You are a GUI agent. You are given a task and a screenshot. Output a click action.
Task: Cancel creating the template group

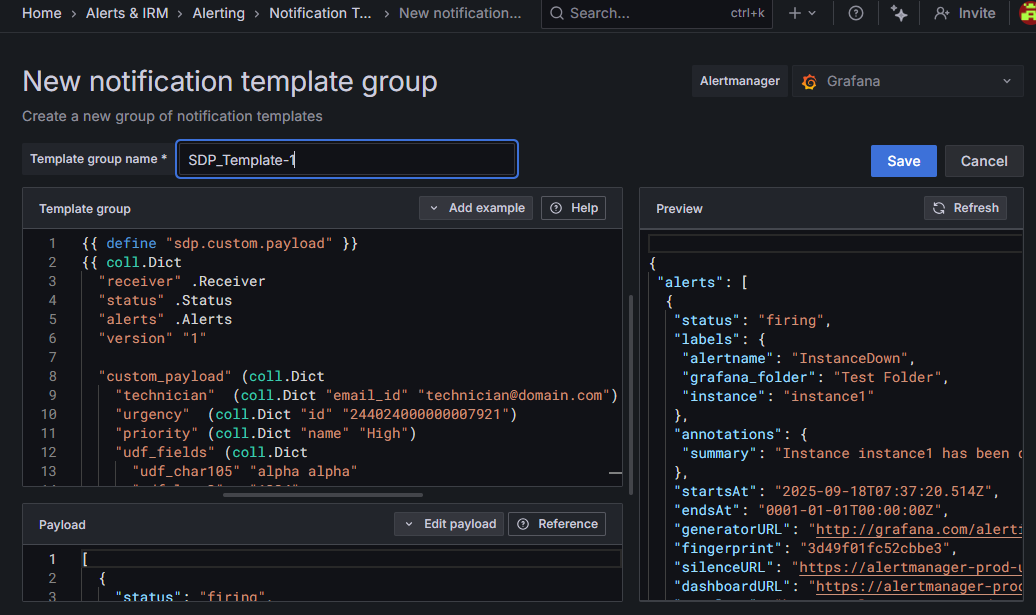[984, 160]
